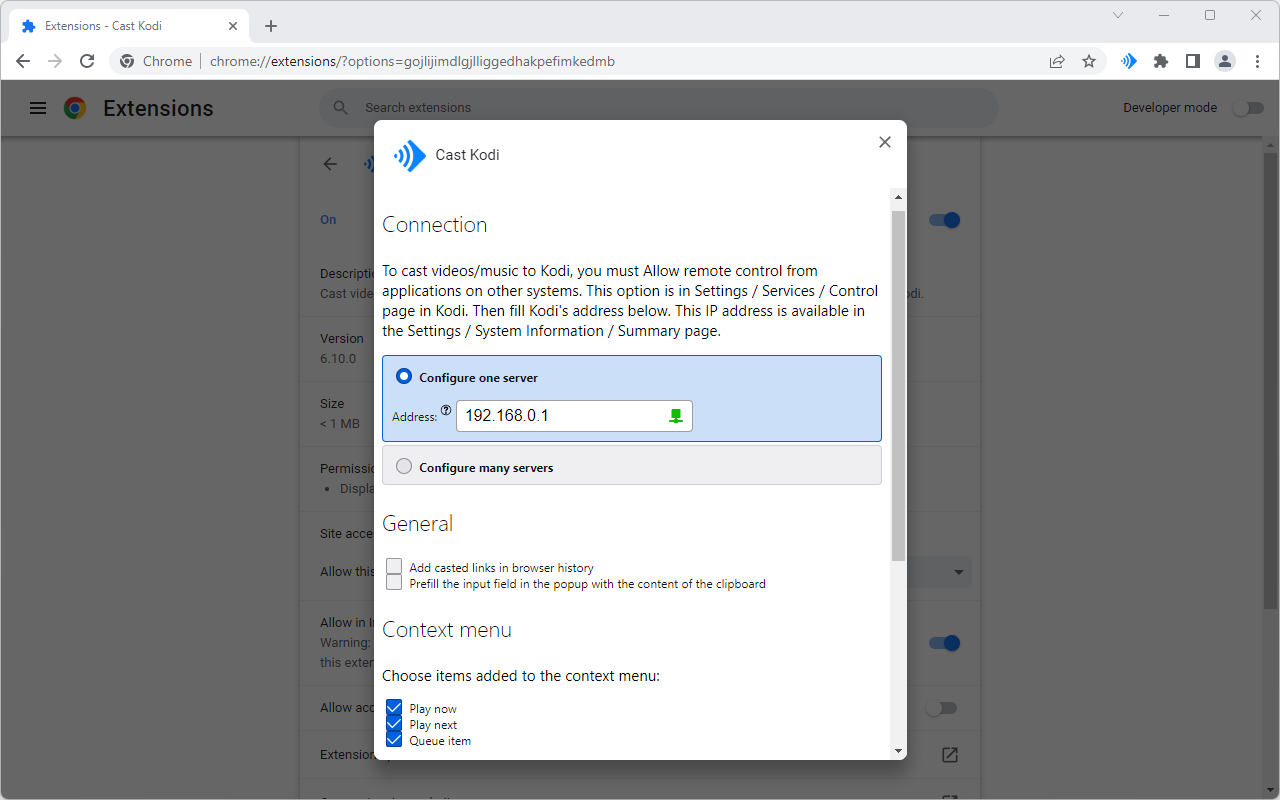The image size is (1280, 800).
Task: Open a new browser tab
Action: tap(271, 26)
